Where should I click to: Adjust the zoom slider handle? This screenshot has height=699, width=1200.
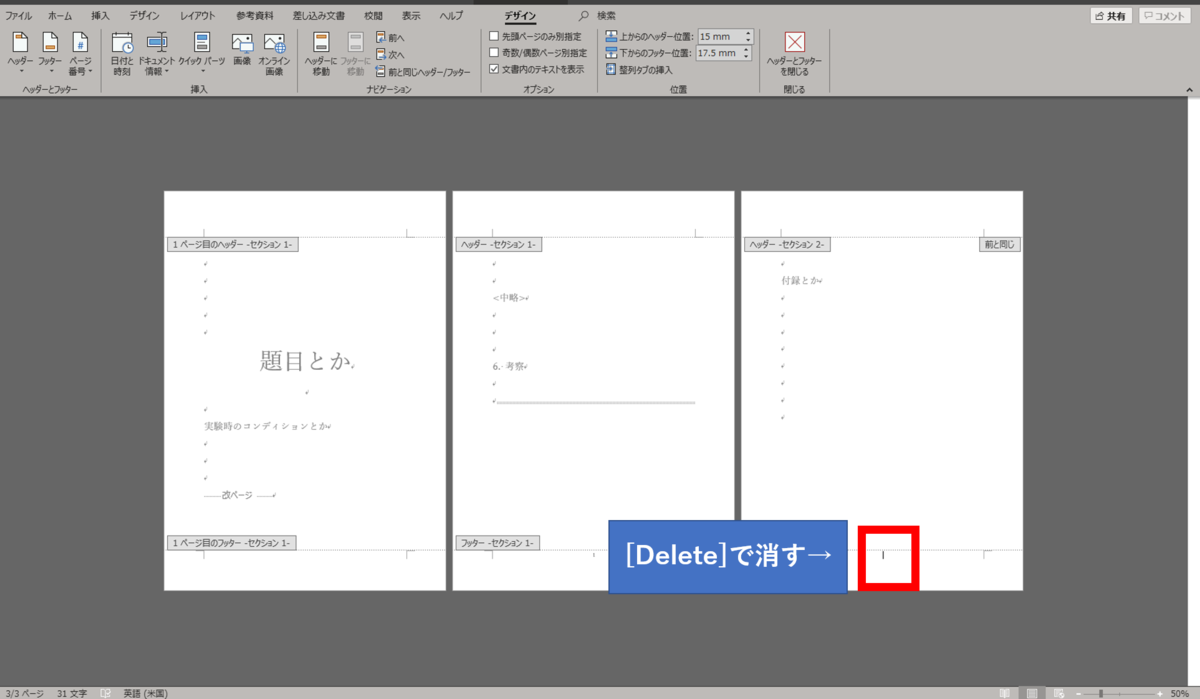[1101, 693]
